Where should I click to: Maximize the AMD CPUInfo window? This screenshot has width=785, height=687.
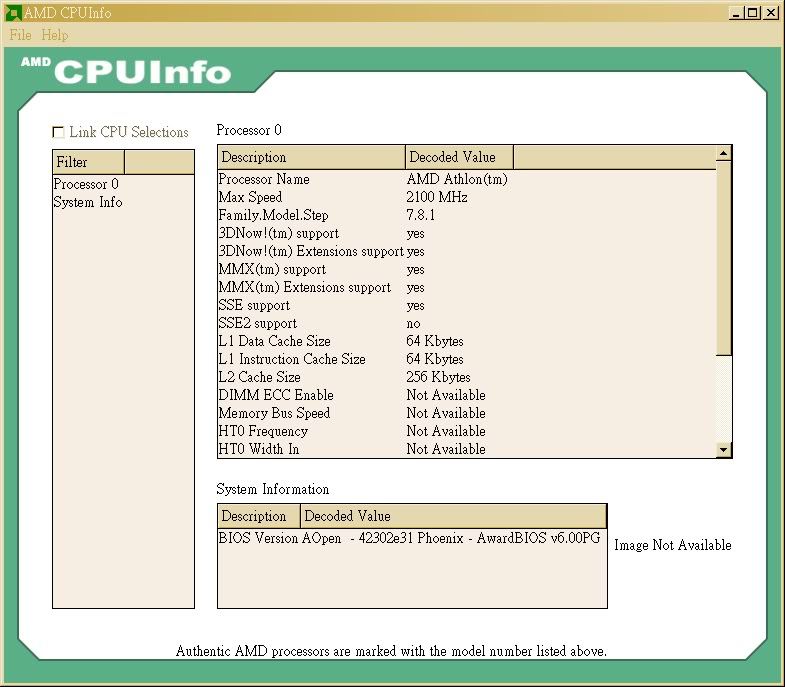point(752,13)
